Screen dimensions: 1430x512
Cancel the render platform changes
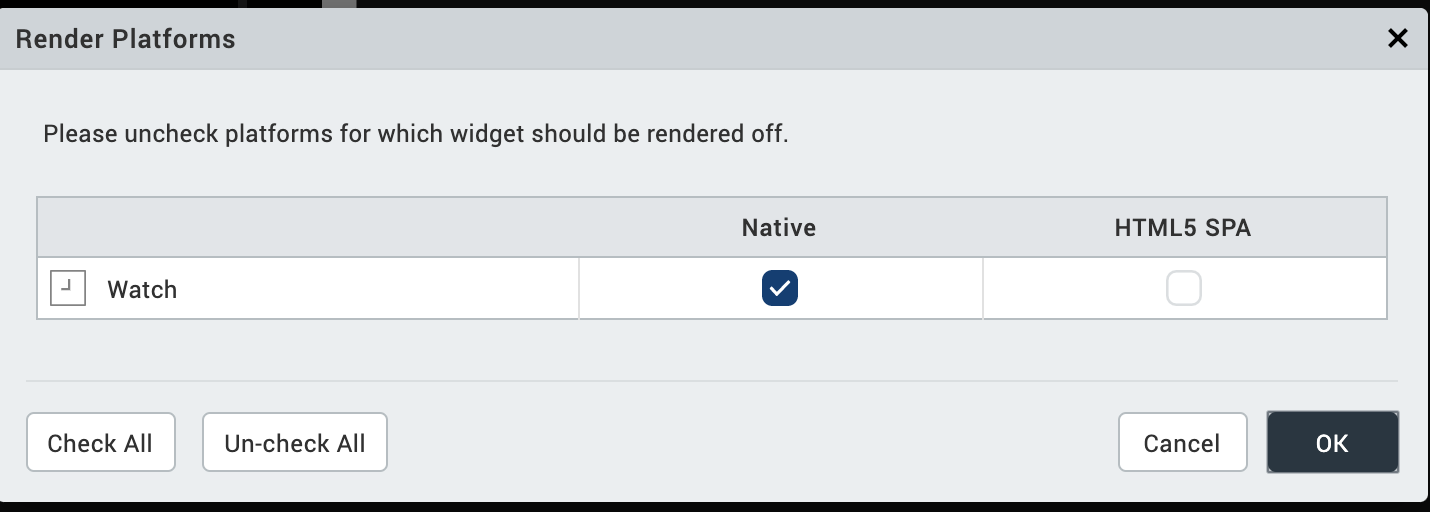coord(1182,442)
